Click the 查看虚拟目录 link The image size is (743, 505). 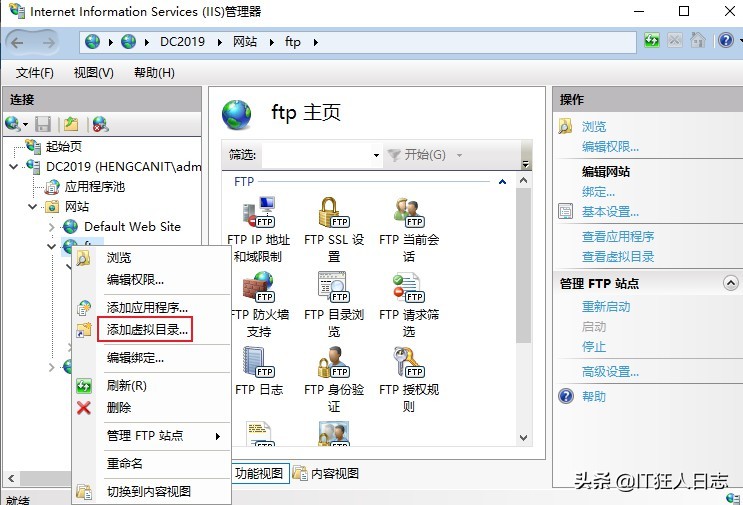coord(618,256)
